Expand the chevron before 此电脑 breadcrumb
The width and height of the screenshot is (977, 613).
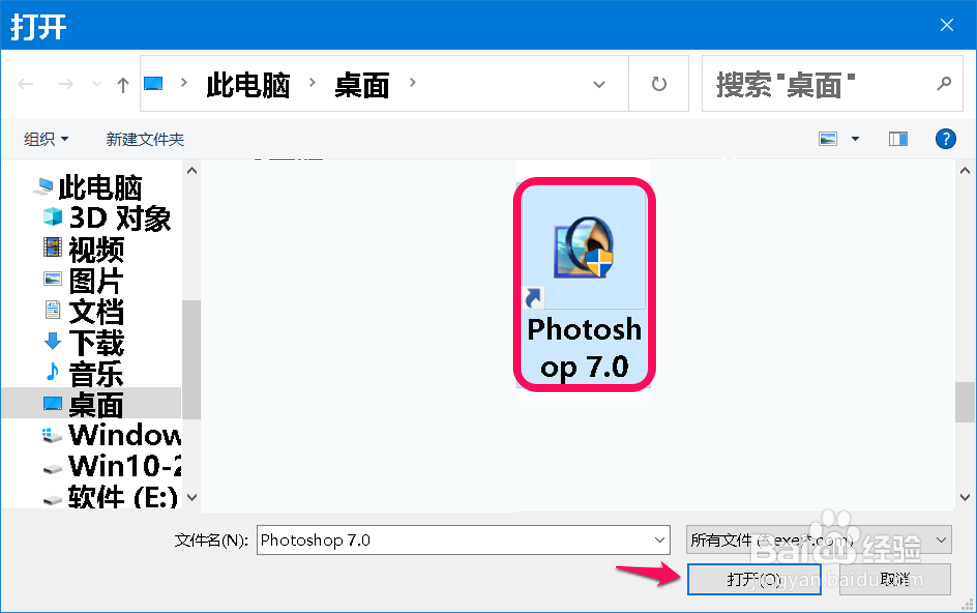(x=184, y=82)
